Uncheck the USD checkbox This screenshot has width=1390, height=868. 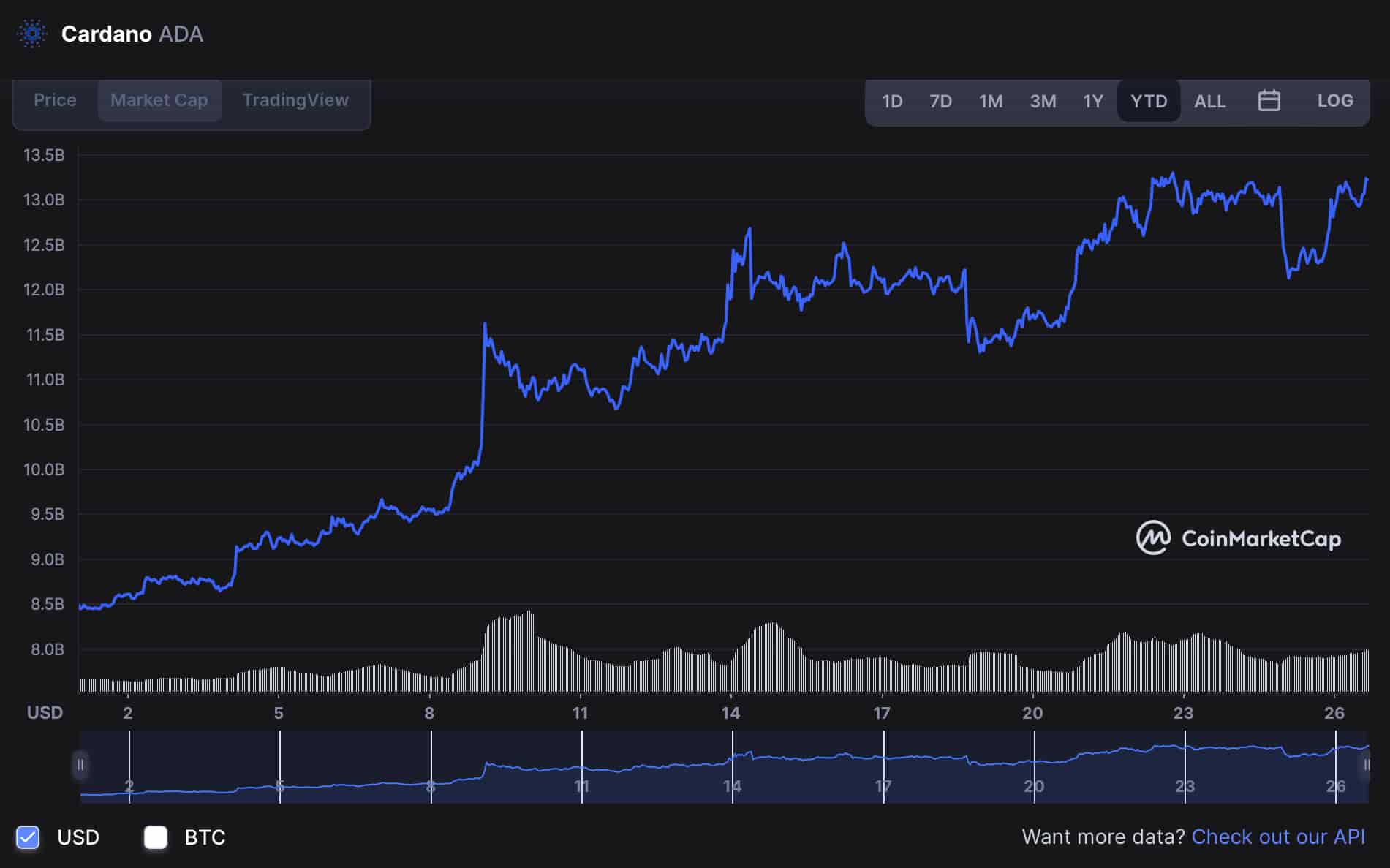28,837
